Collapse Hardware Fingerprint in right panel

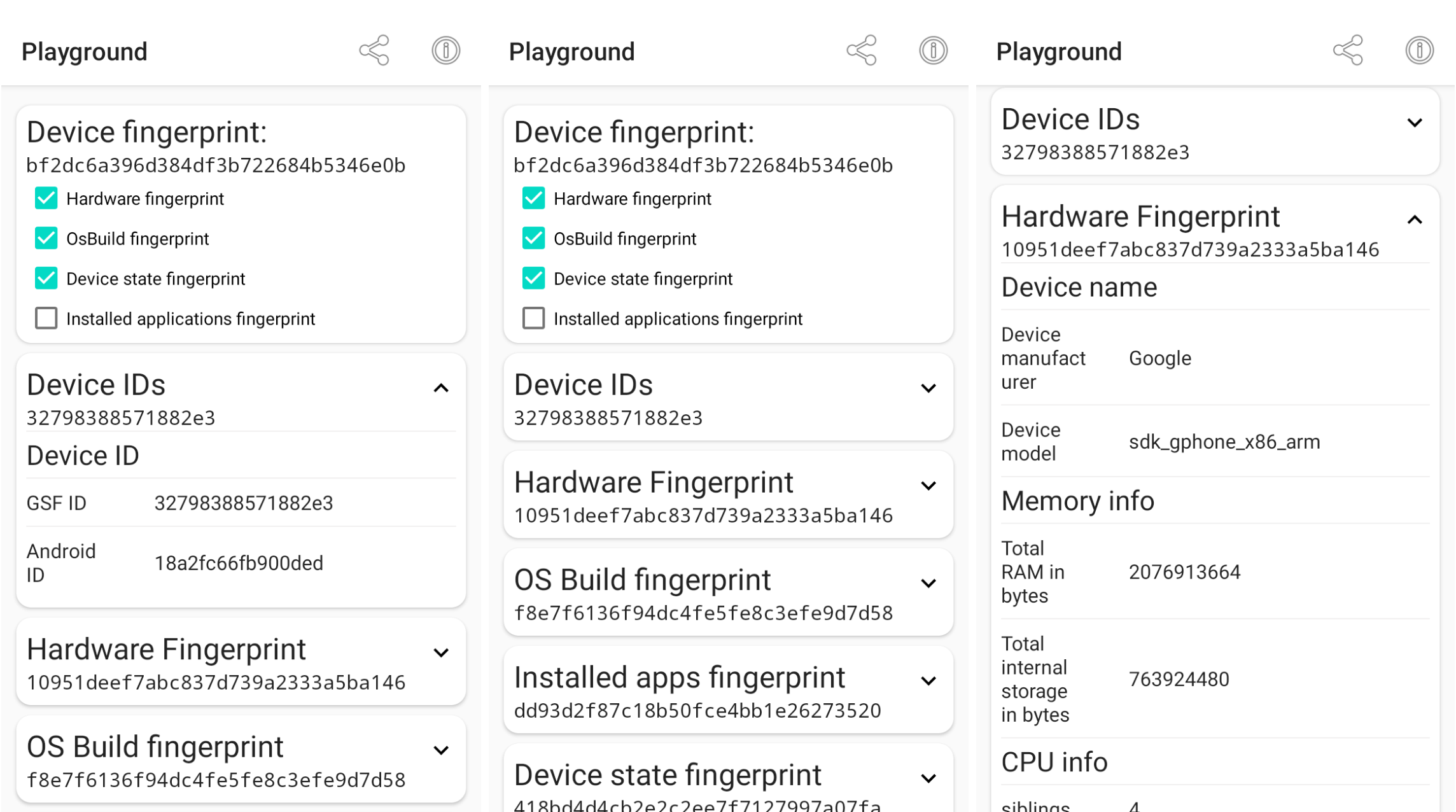tap(1414, 220)
